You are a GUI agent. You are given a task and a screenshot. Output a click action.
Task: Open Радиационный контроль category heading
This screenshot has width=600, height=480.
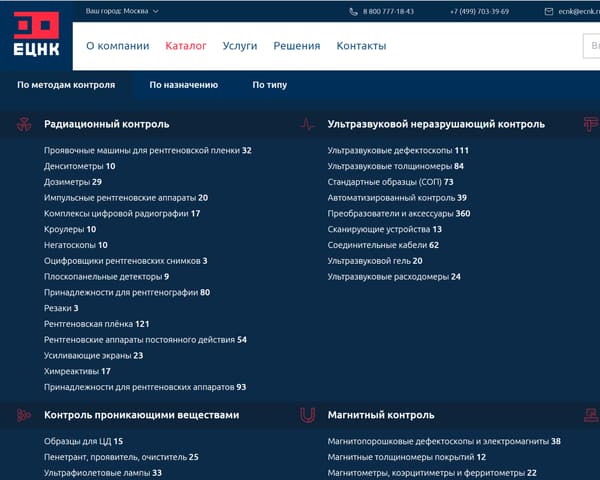coord(107,124)
